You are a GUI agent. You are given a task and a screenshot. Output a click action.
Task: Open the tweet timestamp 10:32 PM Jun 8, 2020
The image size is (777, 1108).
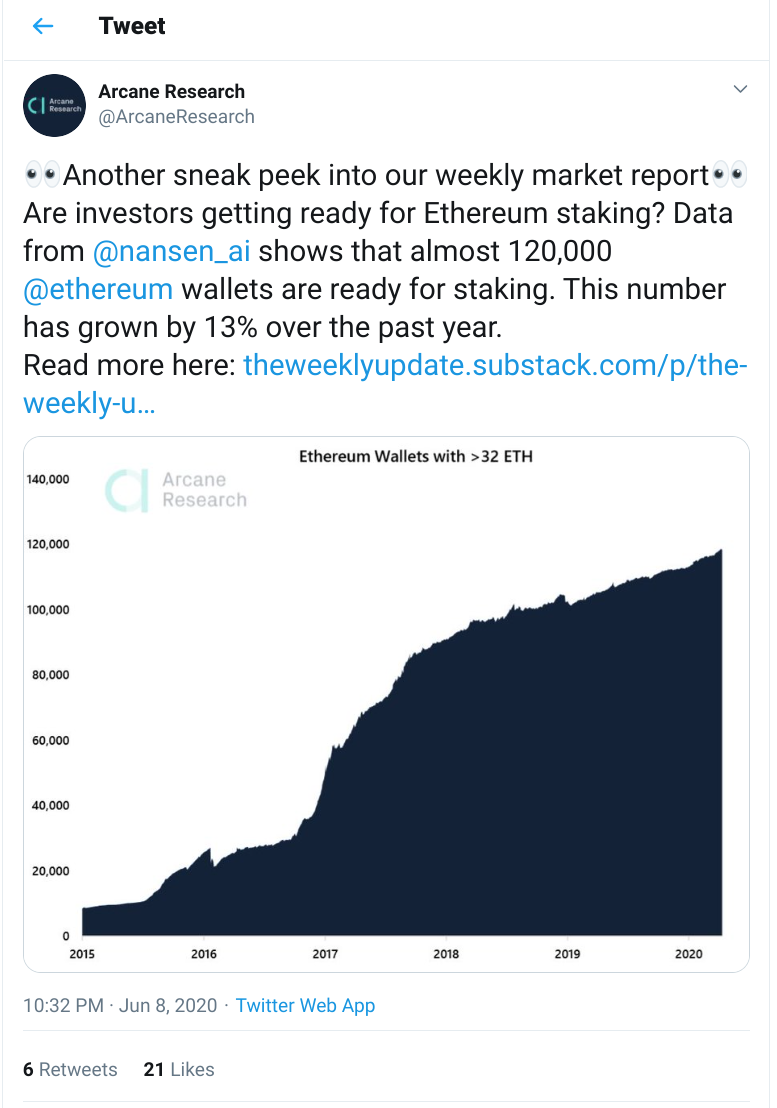point(120,1006)
